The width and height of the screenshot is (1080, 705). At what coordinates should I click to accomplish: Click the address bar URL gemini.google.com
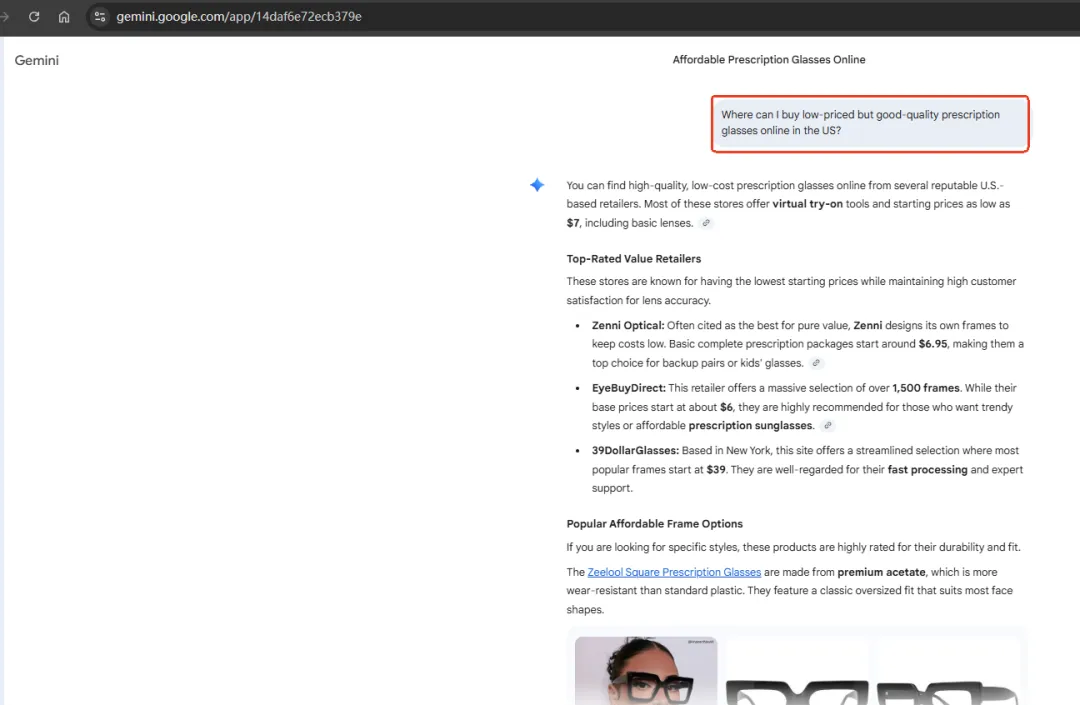(238, 17)
